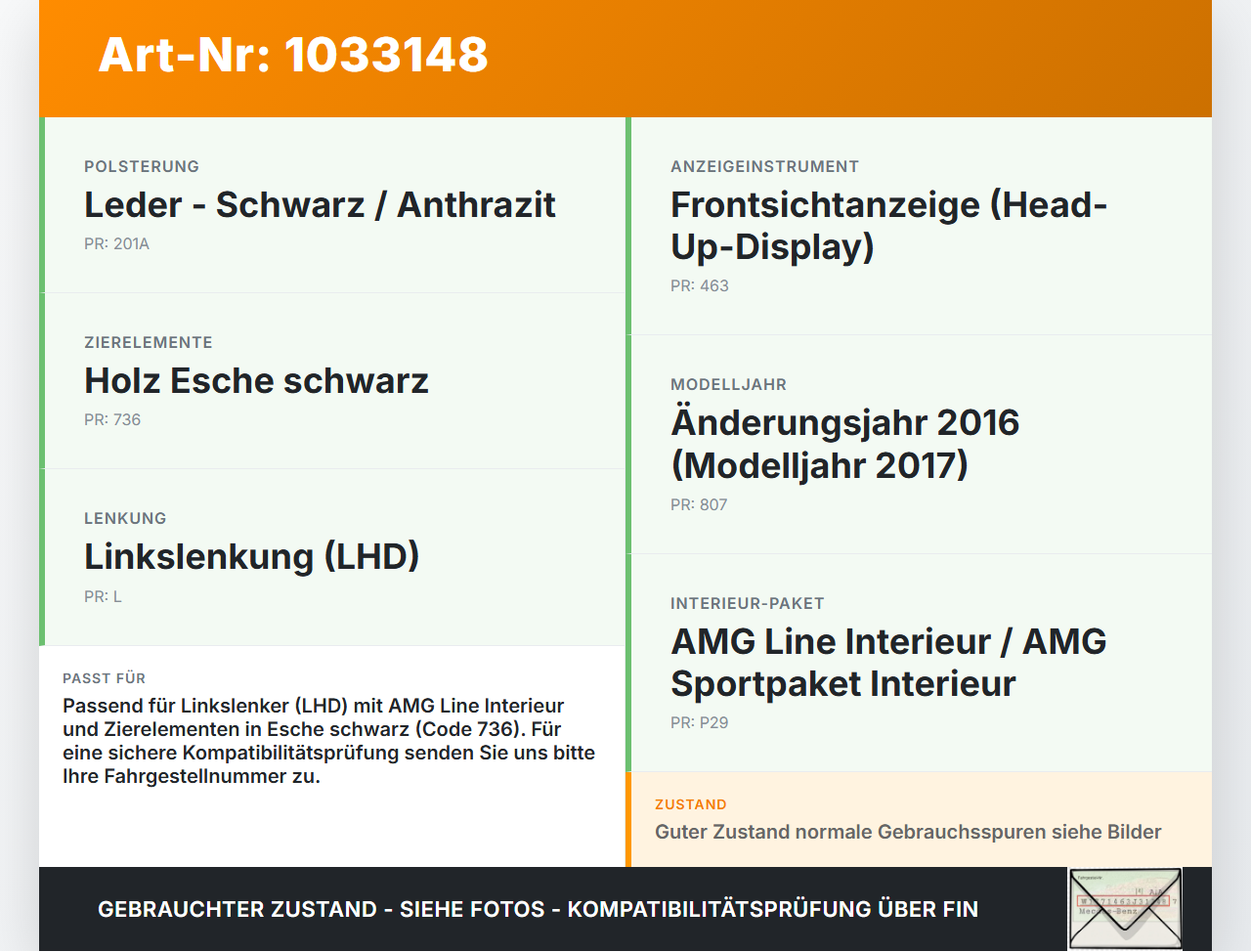Select 'Linkslenkung (LHD)' value
This screenshot has height=952, width=1251.
pyautogui.click(x=252, y=557)
